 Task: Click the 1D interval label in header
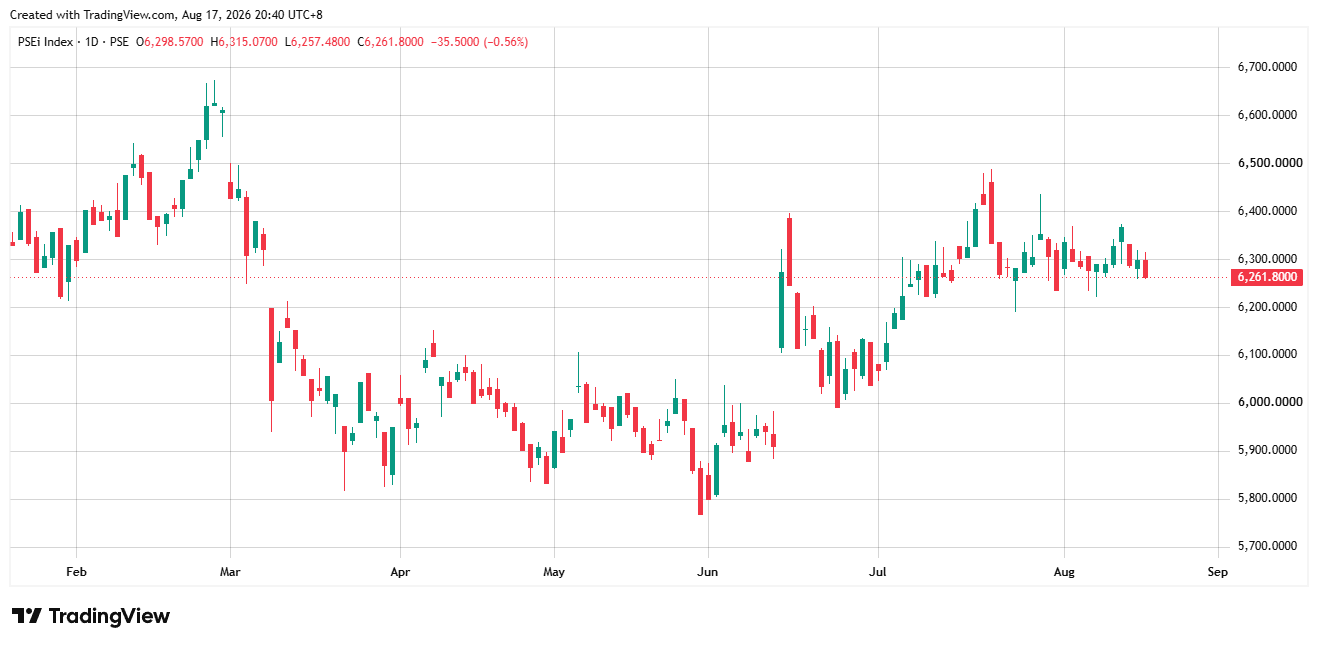click(x=92, y=42)
